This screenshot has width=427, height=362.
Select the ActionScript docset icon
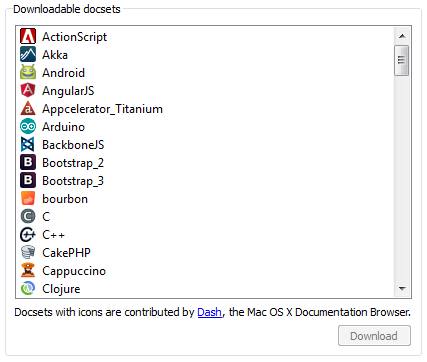point(28,37)
